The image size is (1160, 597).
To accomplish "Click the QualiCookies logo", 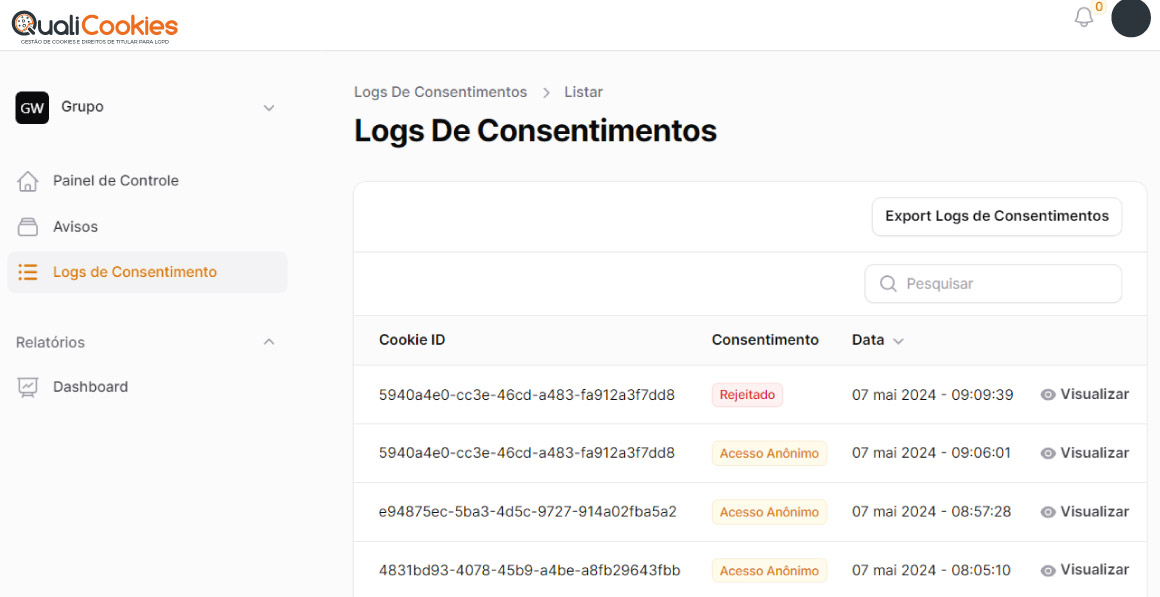I will 94,27.
